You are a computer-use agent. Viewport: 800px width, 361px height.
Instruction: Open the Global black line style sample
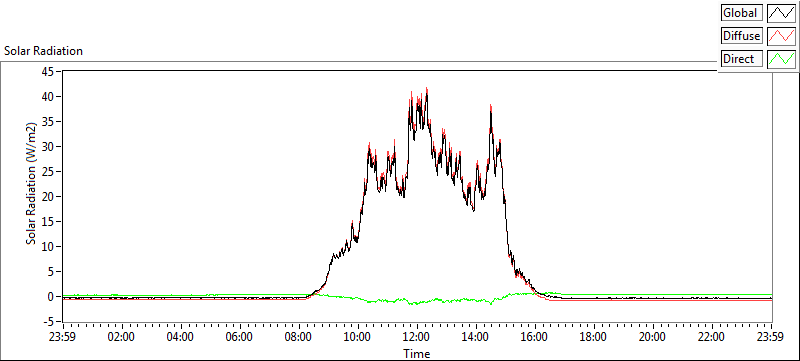tap(781, 13)
